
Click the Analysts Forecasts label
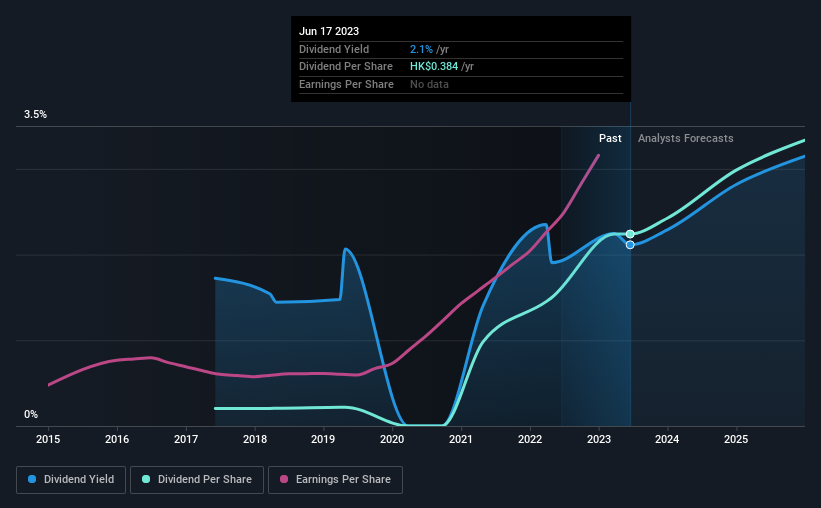click(x=685, y=138)
